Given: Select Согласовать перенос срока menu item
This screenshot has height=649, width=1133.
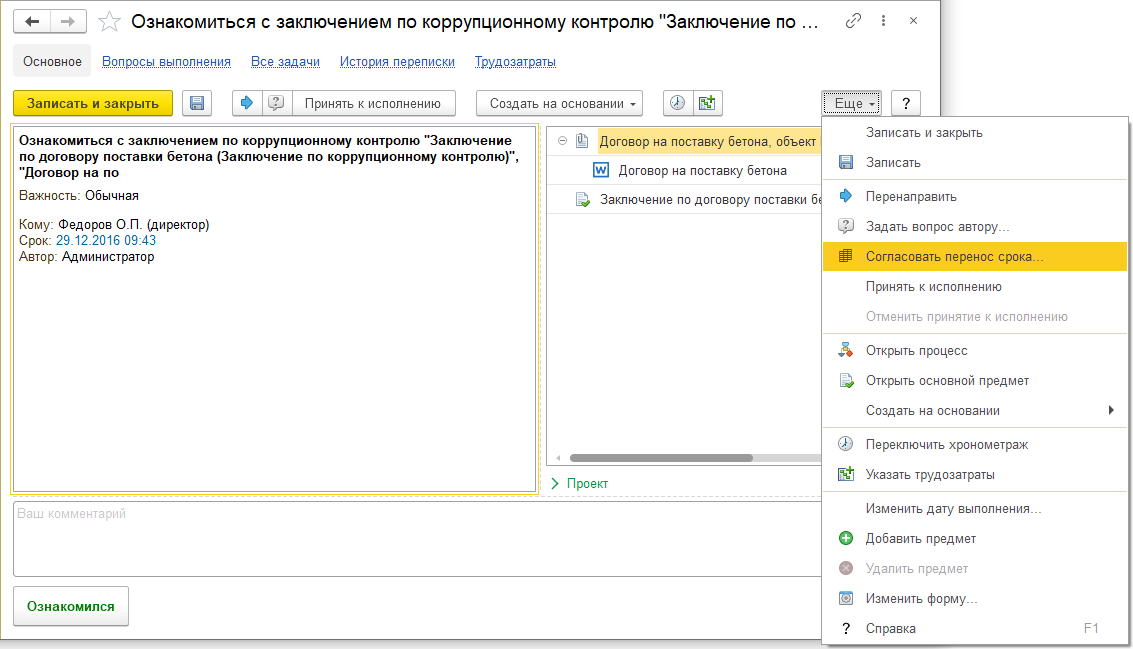Looking at the screenshot, I should point(954,257).
